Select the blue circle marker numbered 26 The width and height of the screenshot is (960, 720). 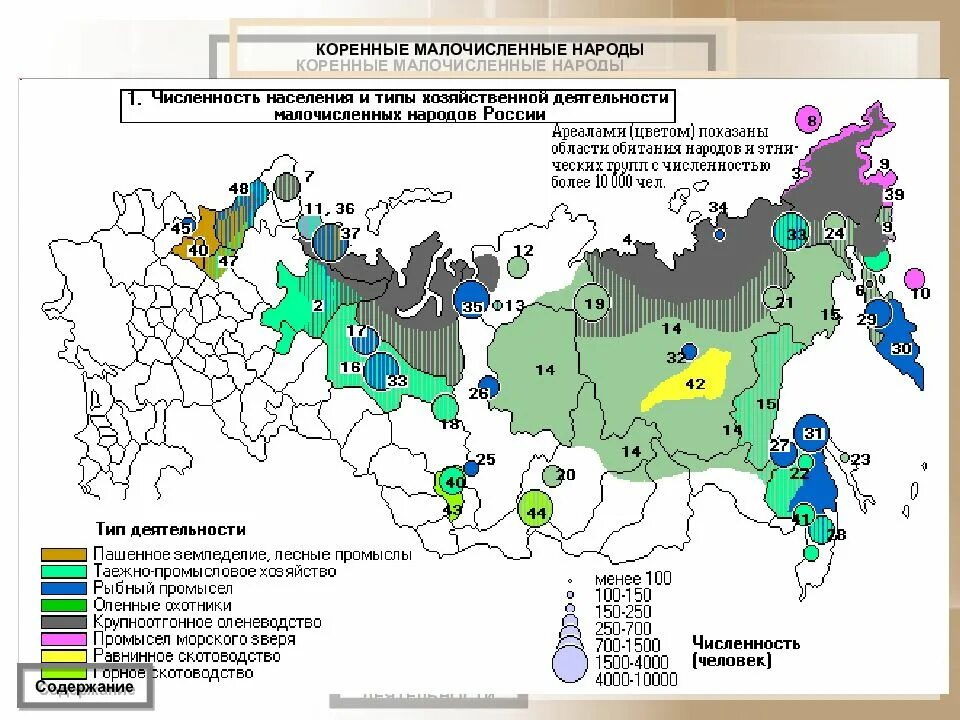488,387
